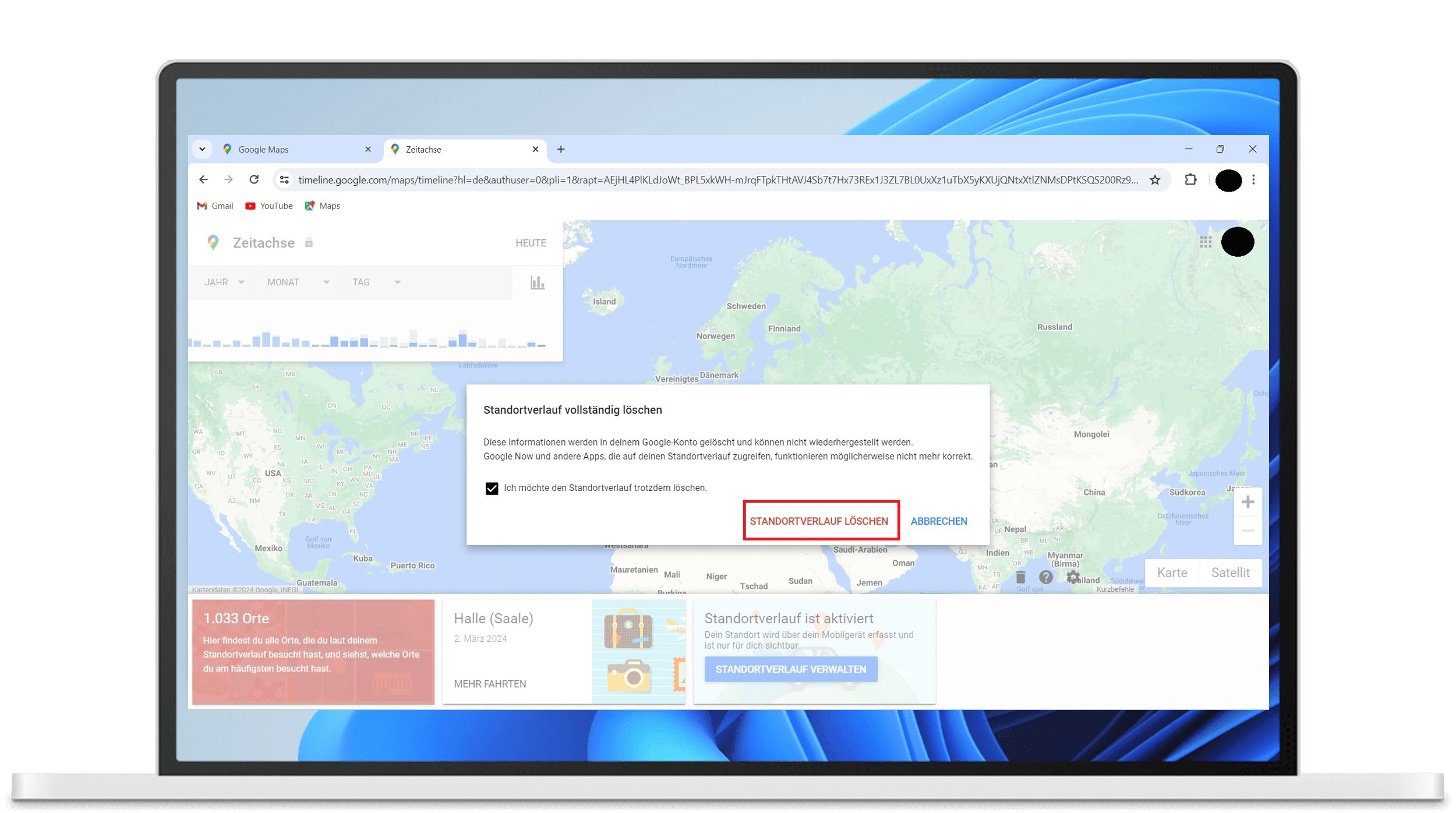Open help question mark icon
The height and width of the screenshot is (813, 1456).
coord(1045,577)
